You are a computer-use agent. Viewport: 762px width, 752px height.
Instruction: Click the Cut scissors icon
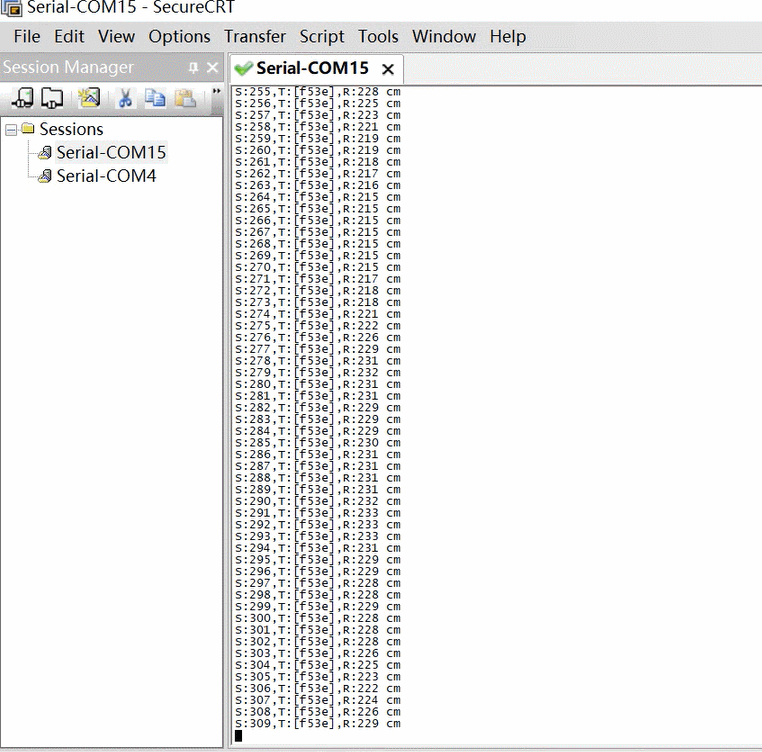coord(125,98)
